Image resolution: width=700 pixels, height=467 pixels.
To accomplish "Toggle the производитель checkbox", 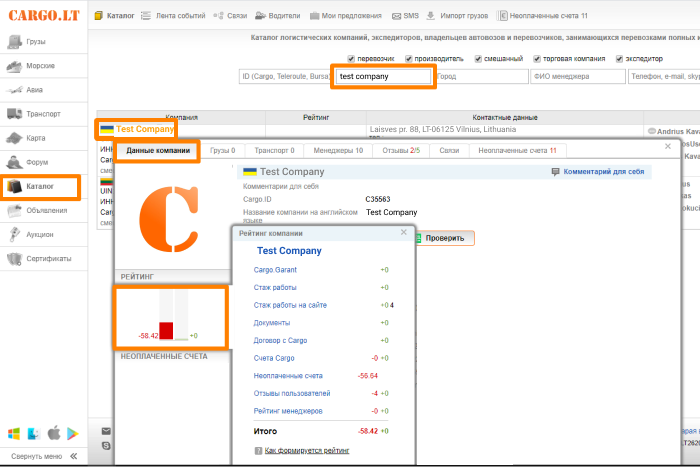I will pyautogui.click(x=408, y=59).
